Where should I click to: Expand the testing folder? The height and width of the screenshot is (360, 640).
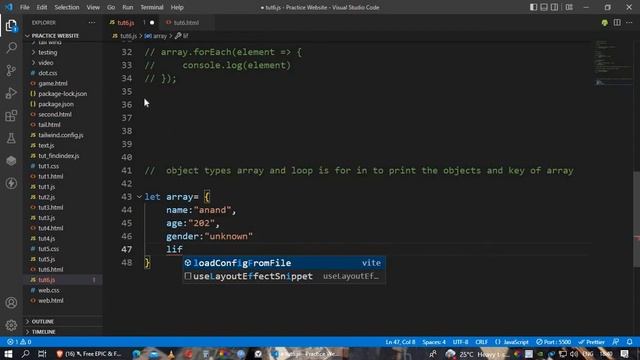point(47,52)
